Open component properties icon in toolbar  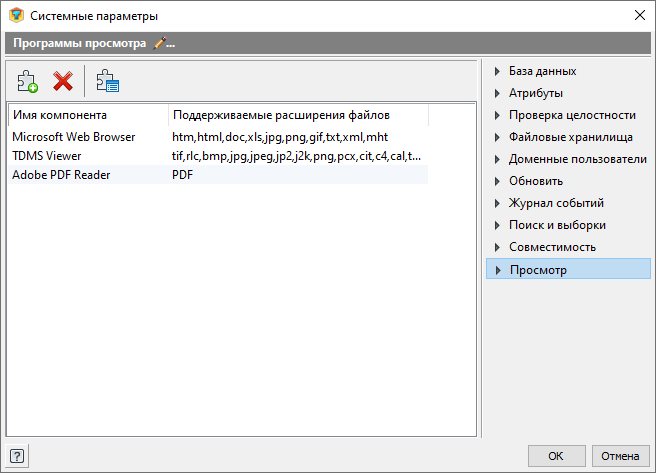coord(108,81)
